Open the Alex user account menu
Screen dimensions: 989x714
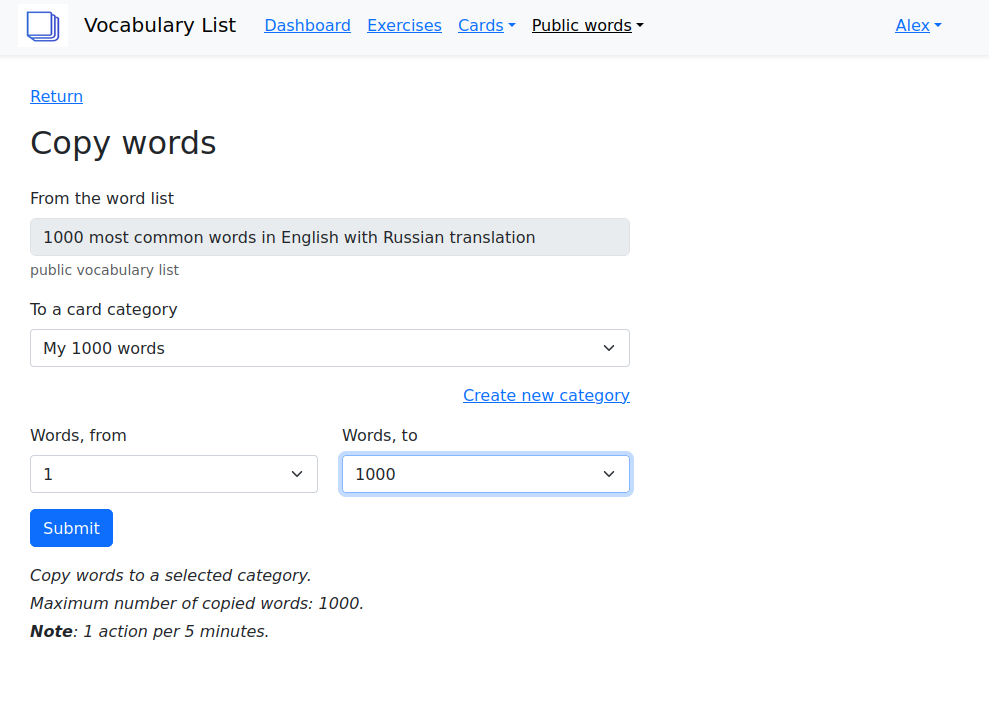pyautogui.click(x=917, y=26)
